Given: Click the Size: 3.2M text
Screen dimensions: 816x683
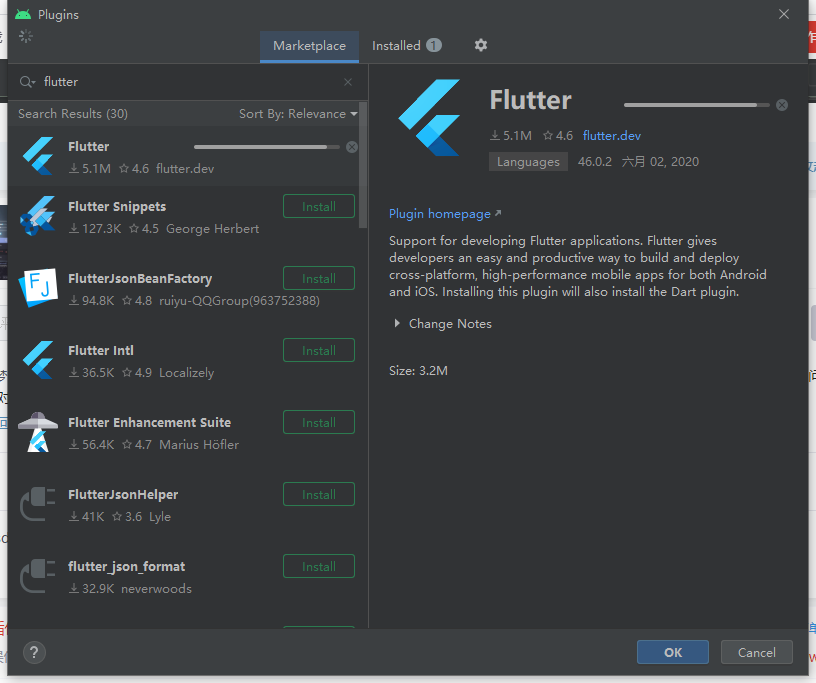Looking at the screenshot, I should [418, 371].
